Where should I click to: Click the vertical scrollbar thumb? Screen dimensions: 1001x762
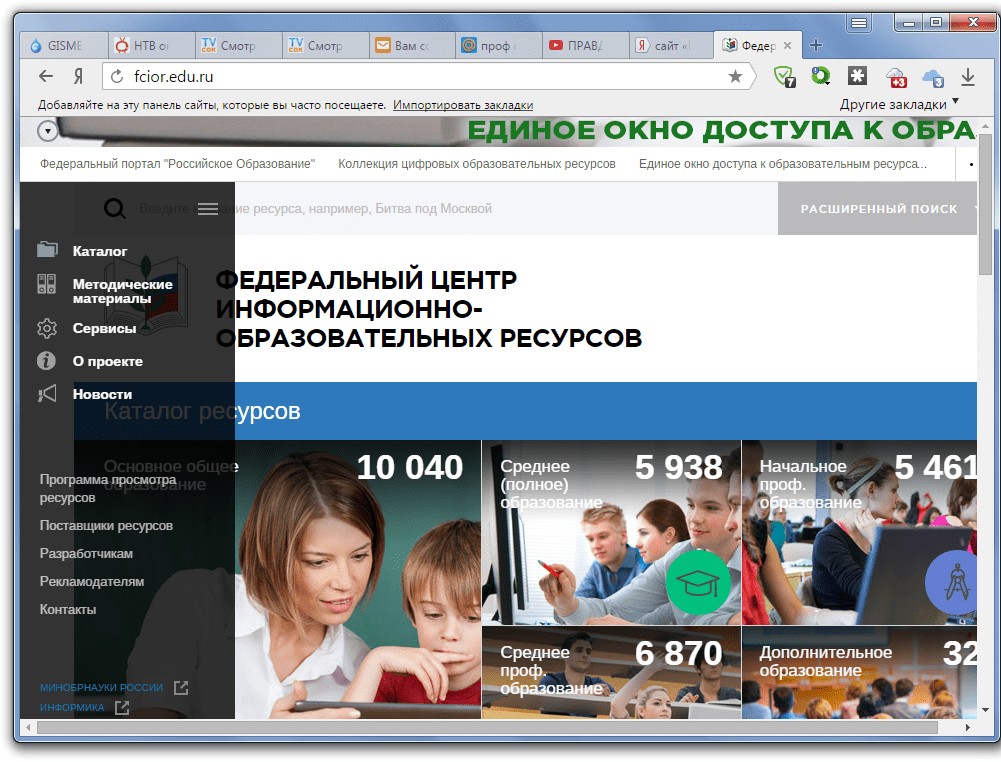(x=985, y=204)
